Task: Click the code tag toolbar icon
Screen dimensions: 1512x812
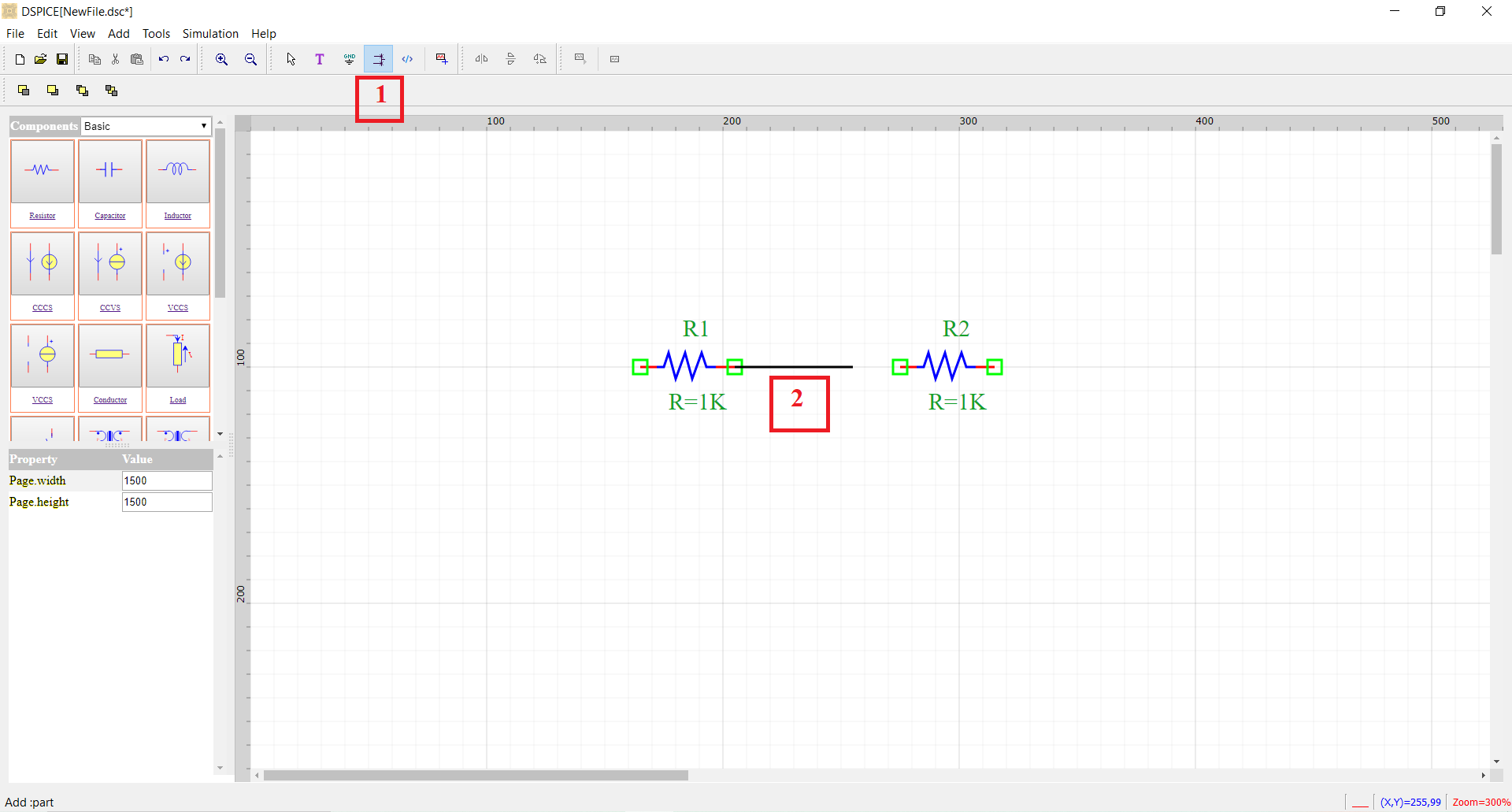Action: [407, 59]
